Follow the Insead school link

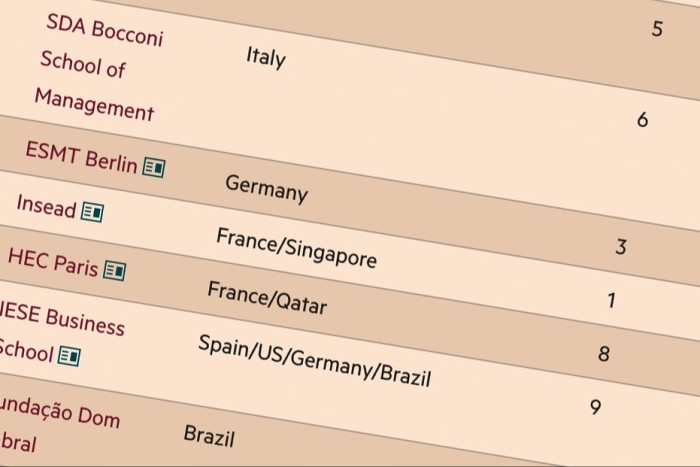coord(46,206)
